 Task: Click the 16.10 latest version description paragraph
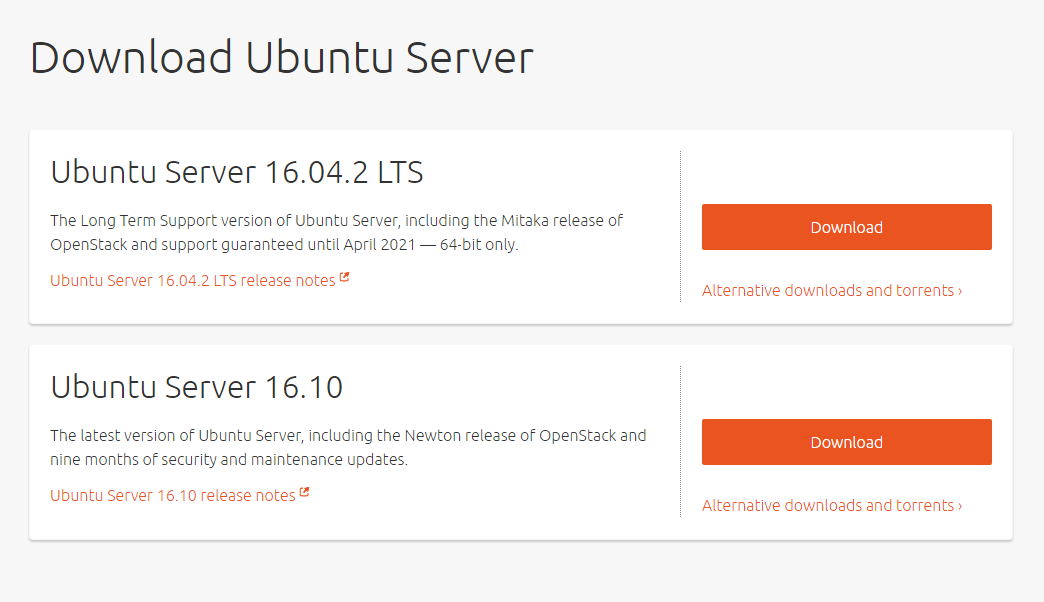click(348, 447)
